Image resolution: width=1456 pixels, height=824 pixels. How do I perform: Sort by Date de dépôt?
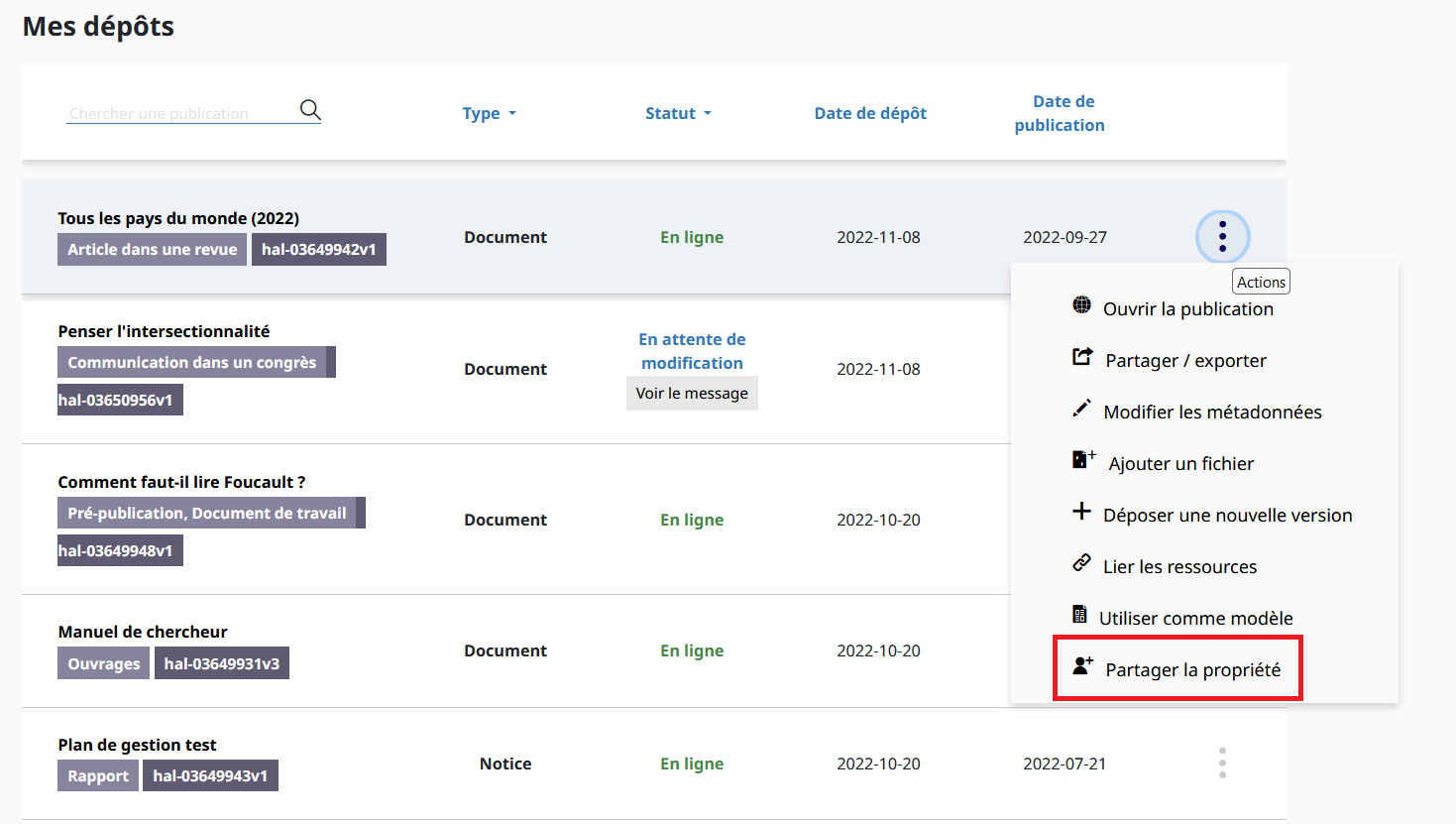tap(870, 113)
